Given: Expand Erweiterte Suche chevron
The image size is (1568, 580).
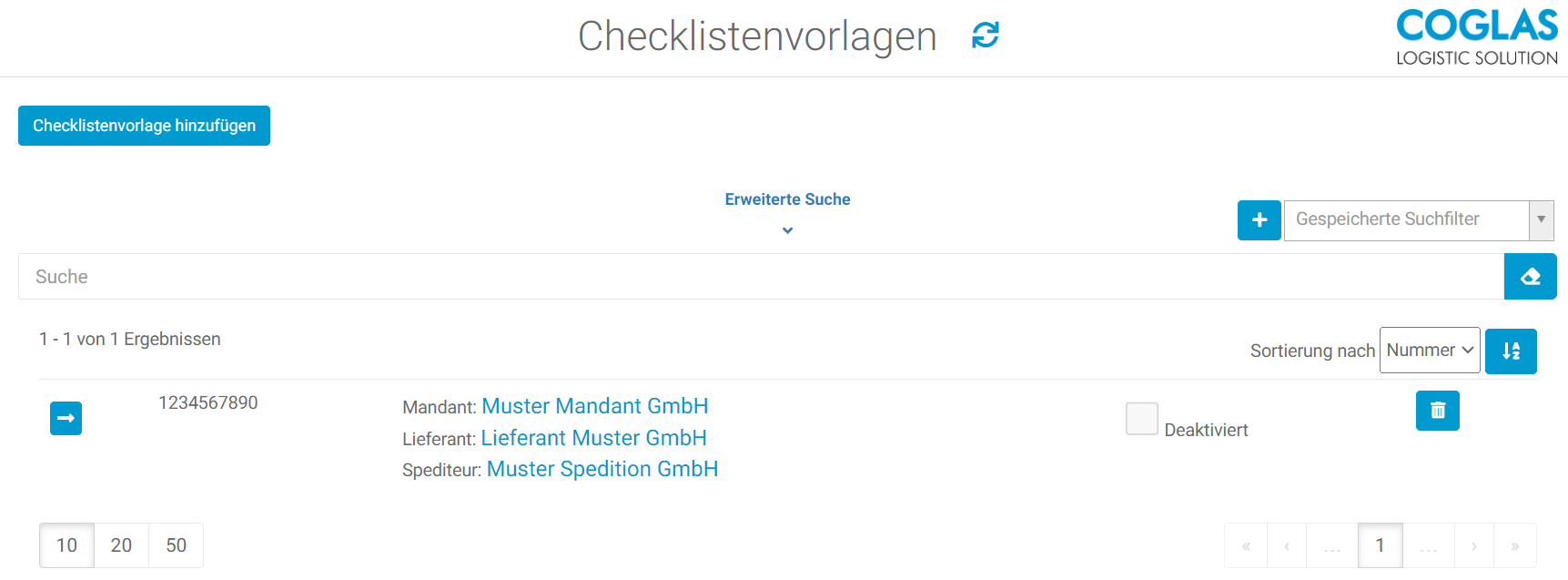Looking at the screenshot, I should 787,230.
